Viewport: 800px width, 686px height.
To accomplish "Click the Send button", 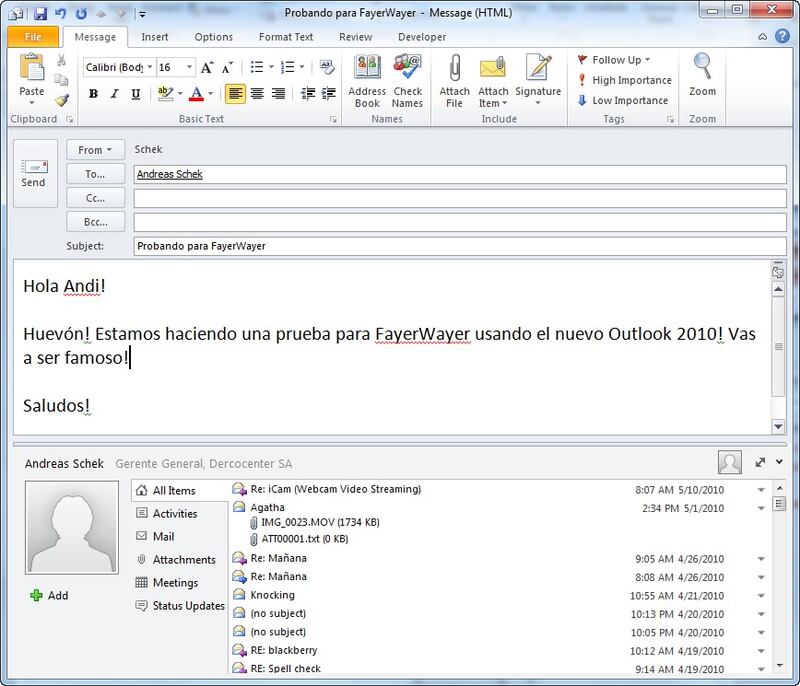I will click(34, 173).
